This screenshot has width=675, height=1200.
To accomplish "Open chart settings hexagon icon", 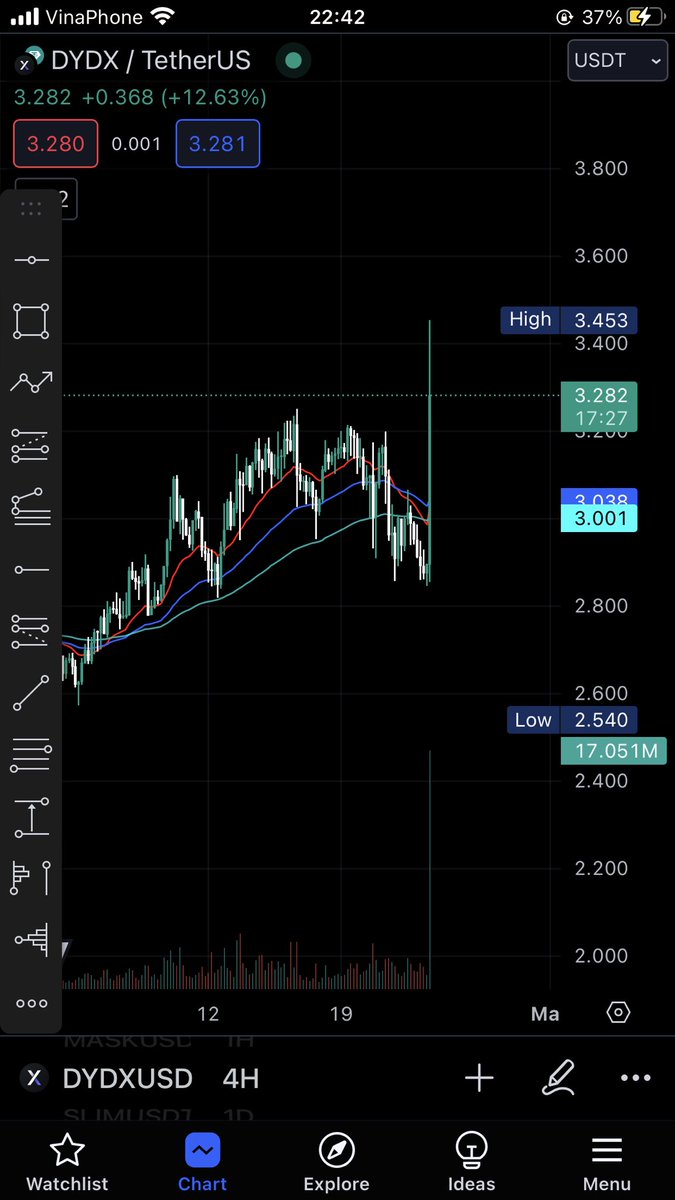I will pos(618,1013).
